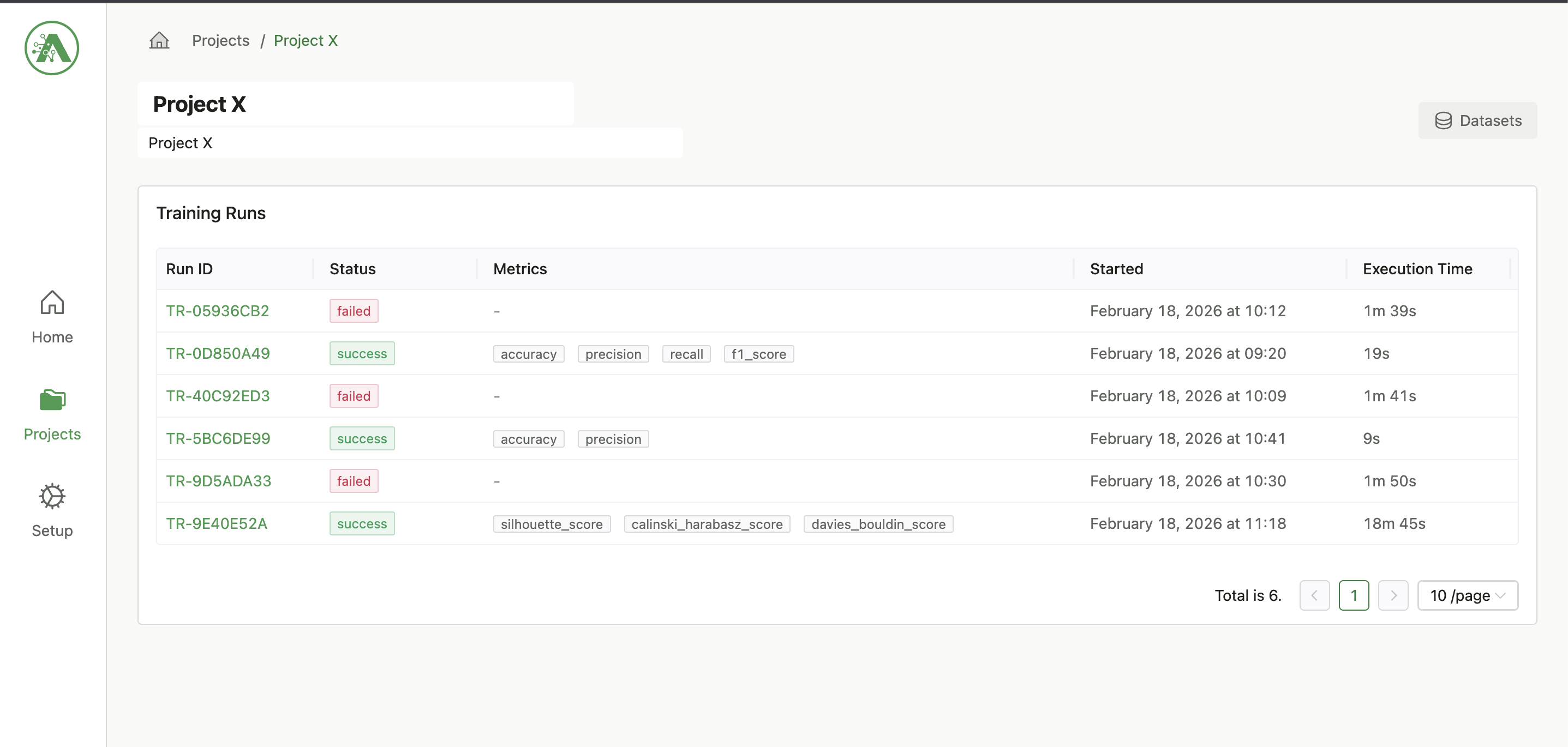1568x747 pixels.
Task: Expand the 10 /page size dropdown
Action: coord(1467,595)
